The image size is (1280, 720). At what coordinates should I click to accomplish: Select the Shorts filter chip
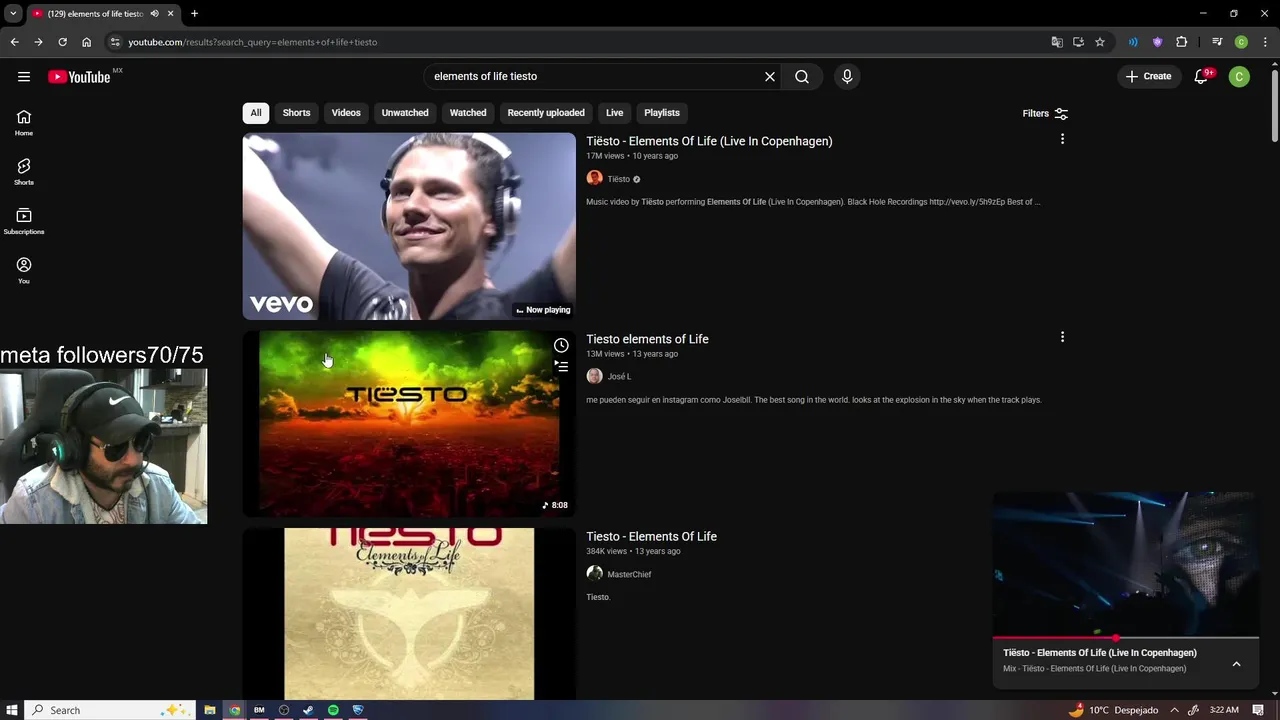[296, 113]
